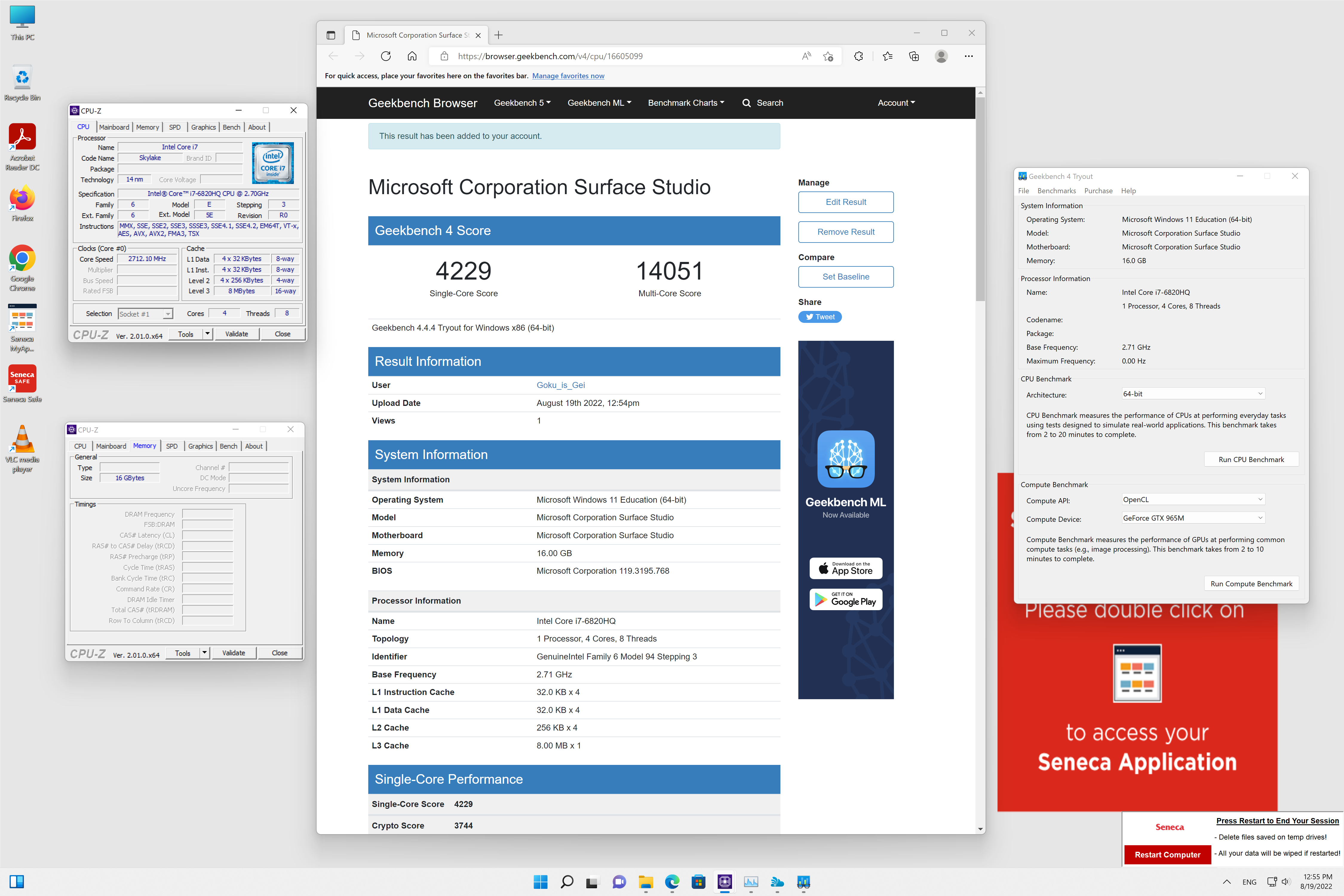This screenshot has height=896, width=1344.
Task: Open Graphics tab in lower CPU-Z window
Action: pos(201,446)
